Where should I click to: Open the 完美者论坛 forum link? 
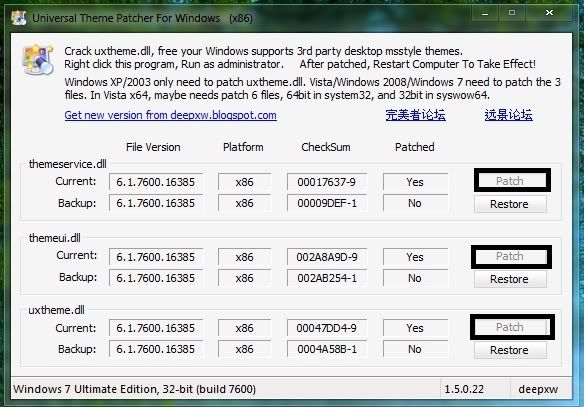tap(415, 115)
